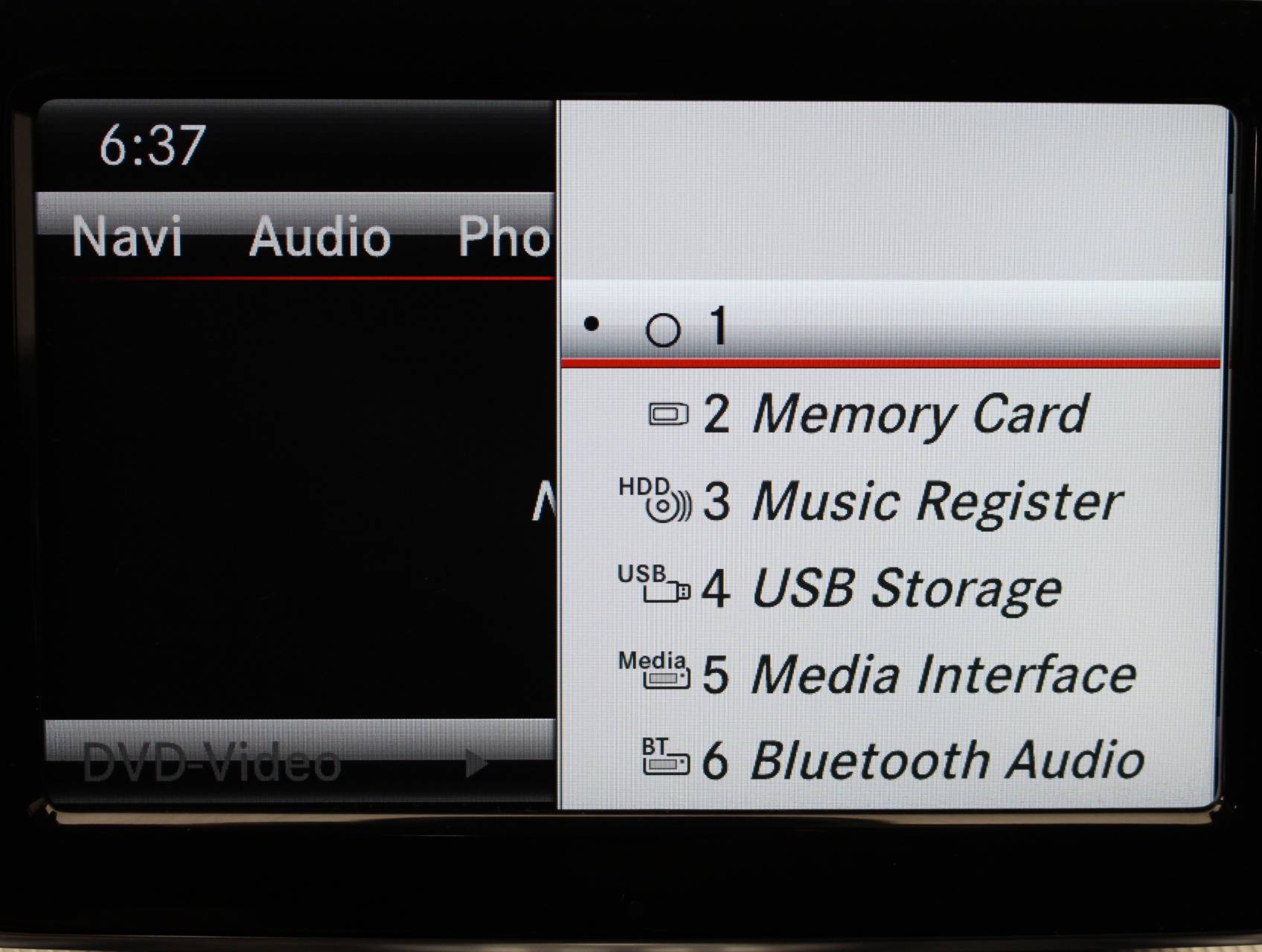Choose the 6 Bluetooth Audio source
The image size is (1262, 952).
click(890, 760)
